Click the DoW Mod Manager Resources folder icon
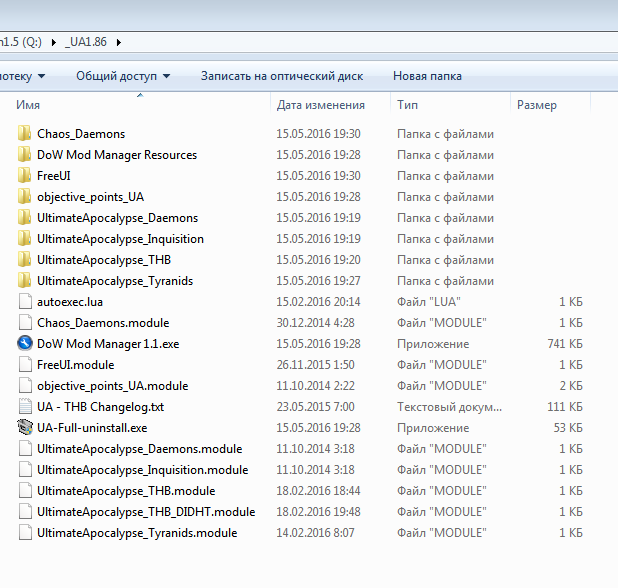 (24, 154)
